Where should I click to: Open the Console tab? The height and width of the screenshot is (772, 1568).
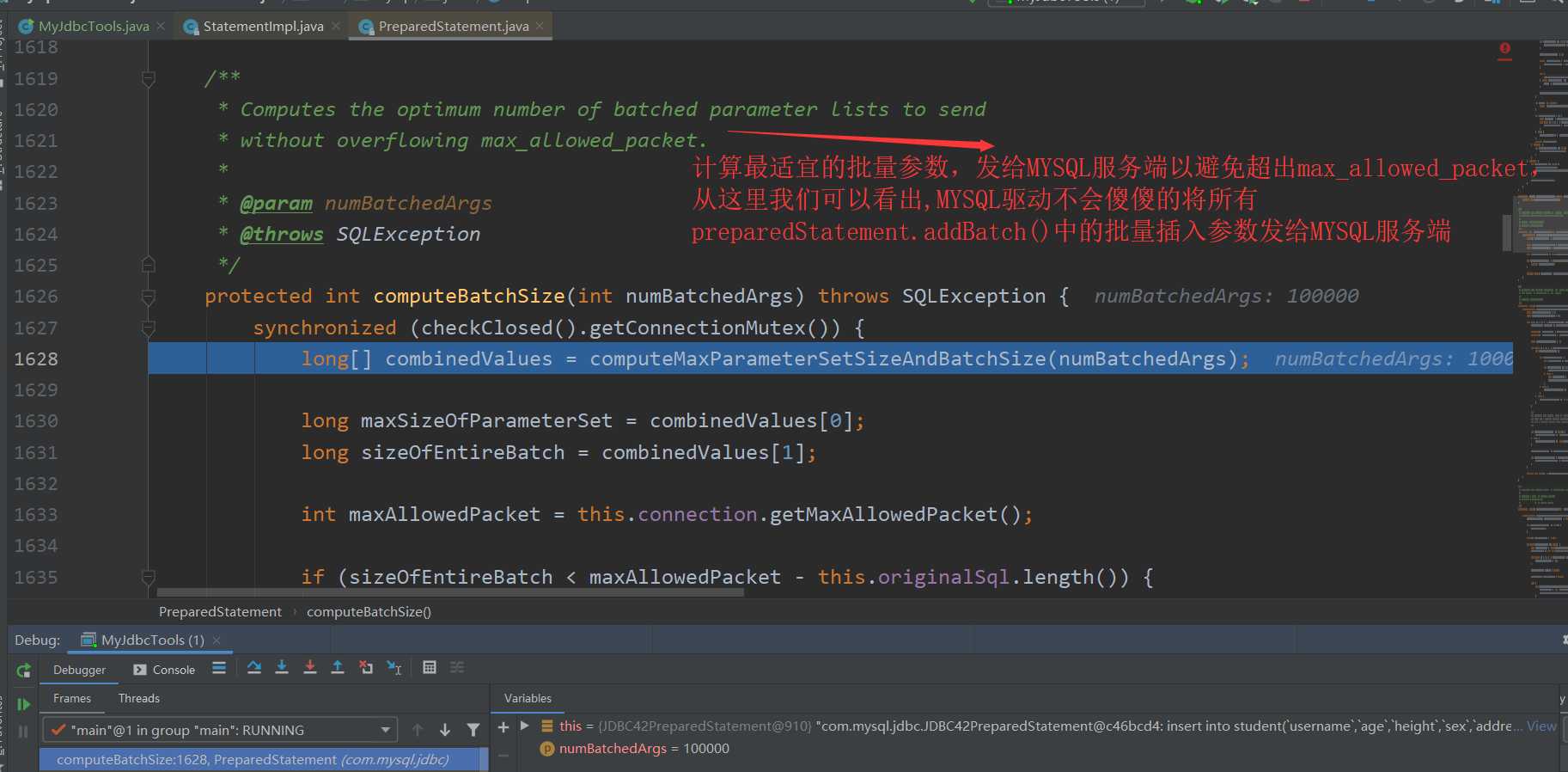pos(164,670)
